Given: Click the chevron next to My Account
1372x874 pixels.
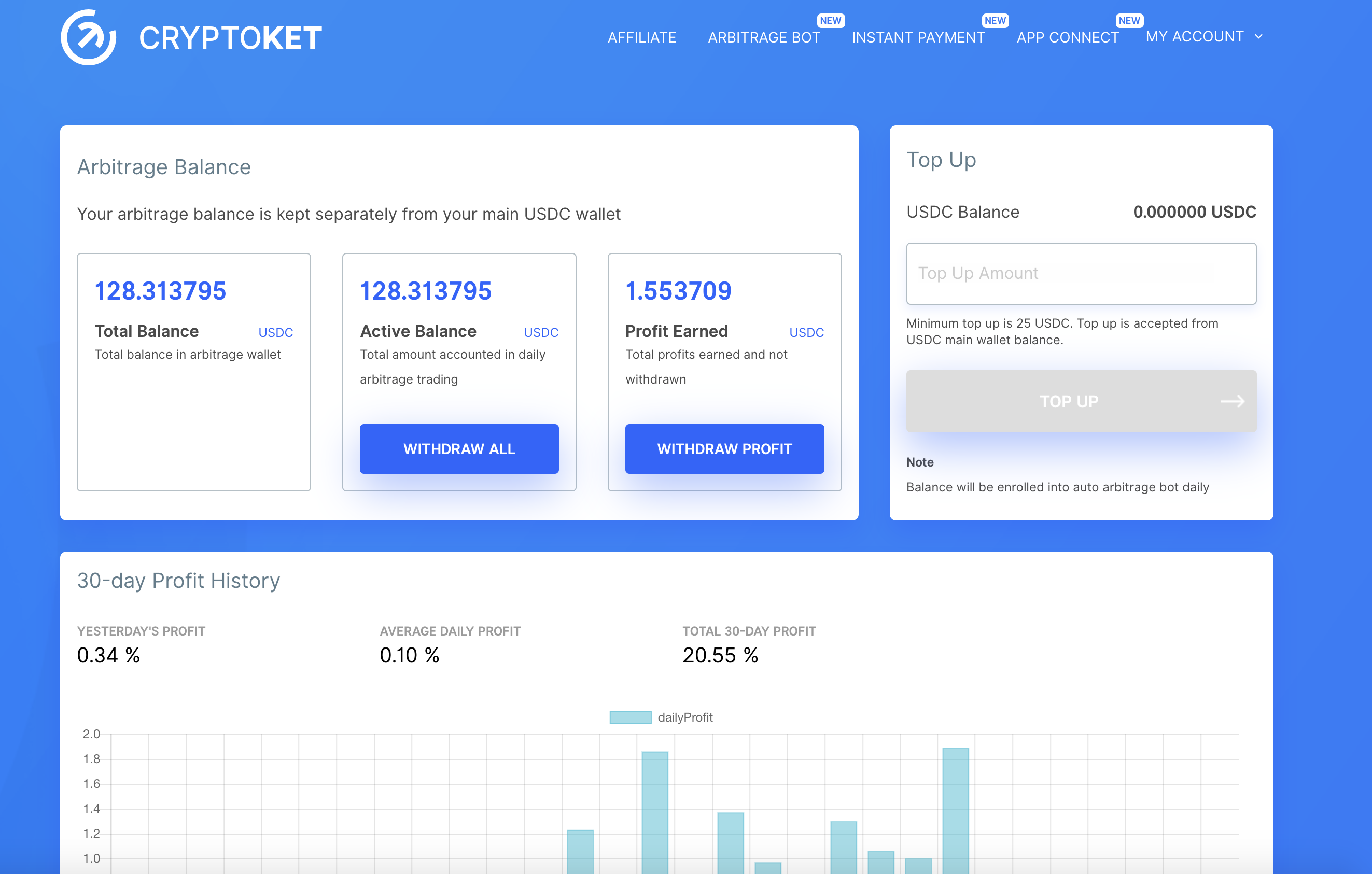Looking at the screenshot, I should (x=1258, y=36).
